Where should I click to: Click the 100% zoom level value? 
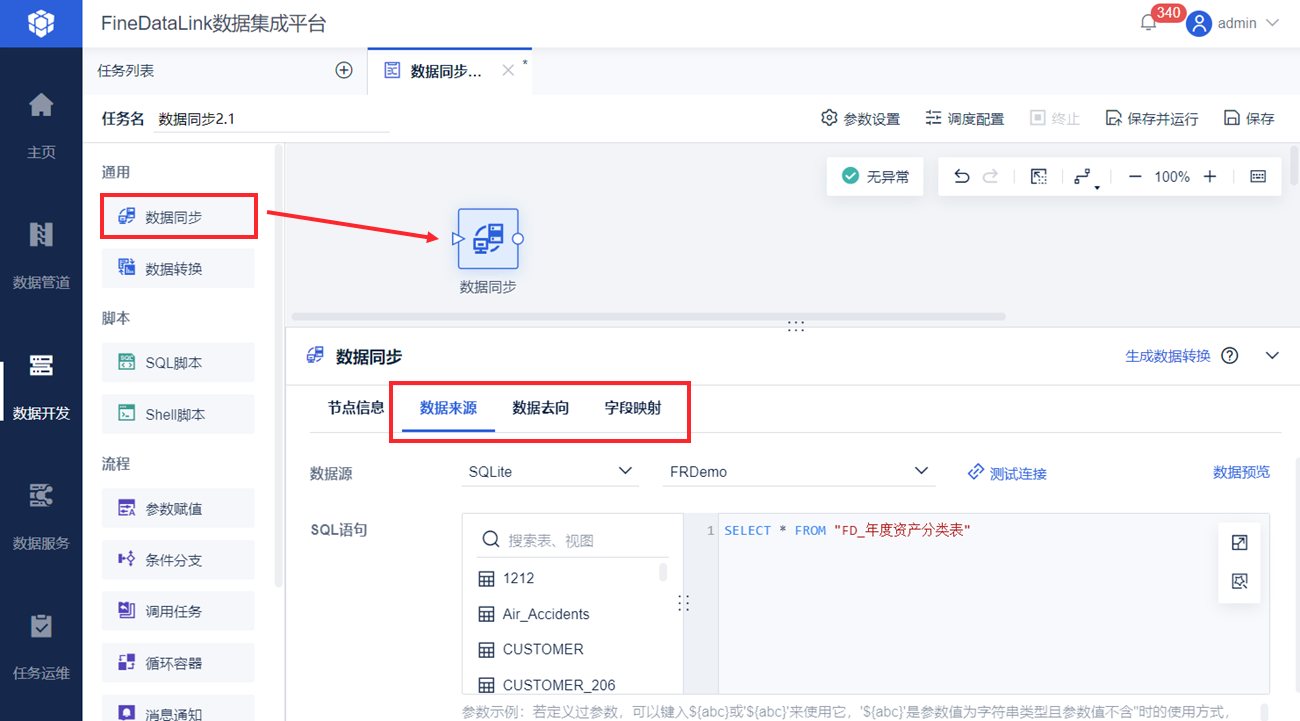click(x=1172, y=177)
